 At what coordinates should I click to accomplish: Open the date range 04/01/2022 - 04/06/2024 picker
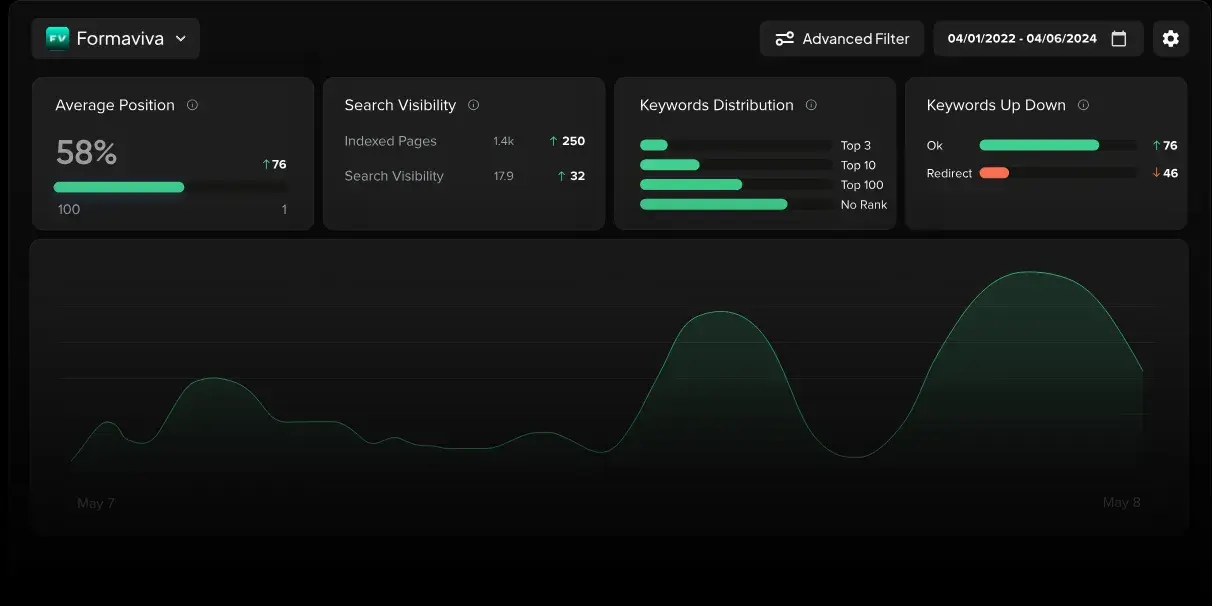click(1022, 39)
